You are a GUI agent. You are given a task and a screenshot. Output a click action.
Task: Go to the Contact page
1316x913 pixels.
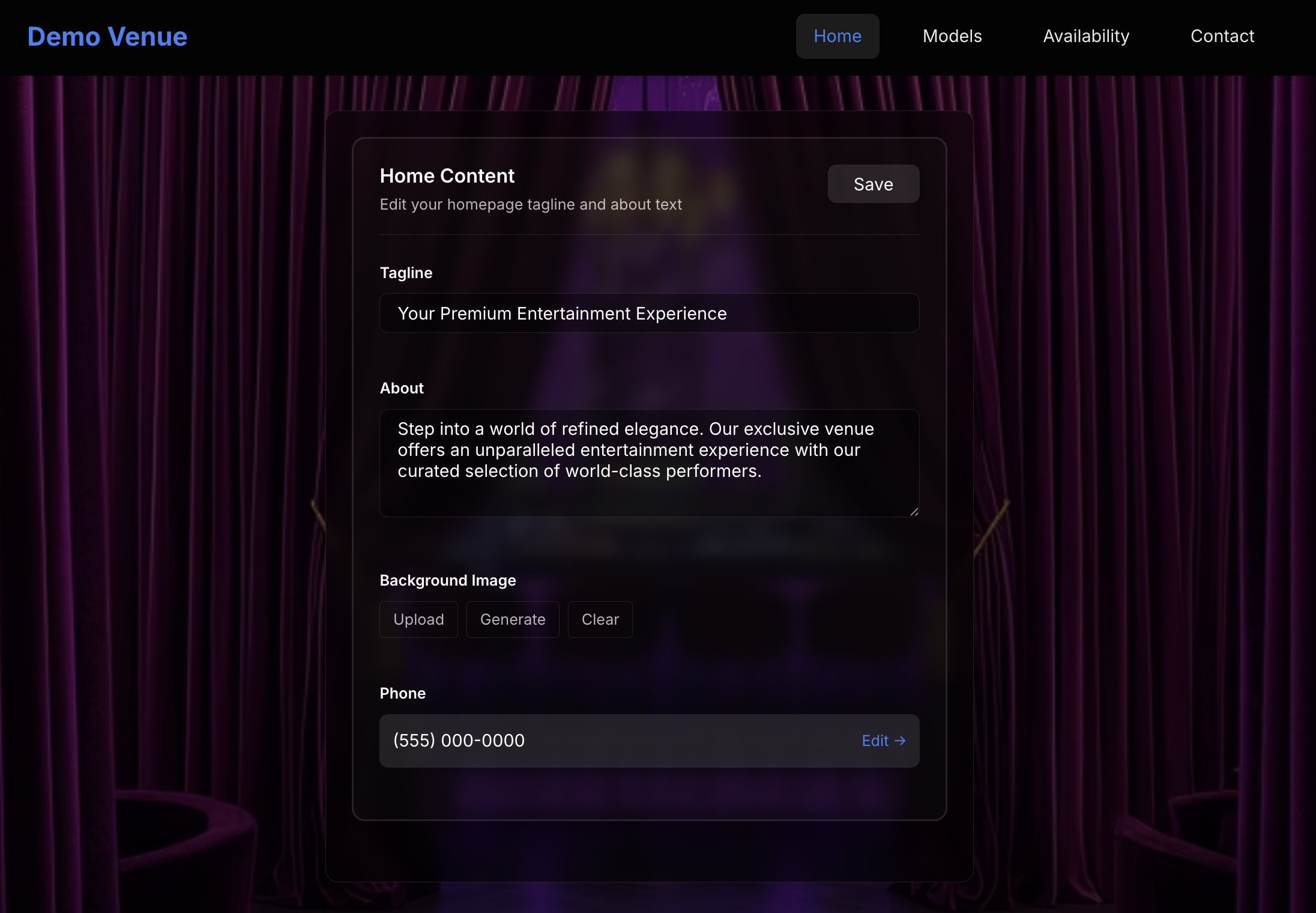tap(1222, 36)
